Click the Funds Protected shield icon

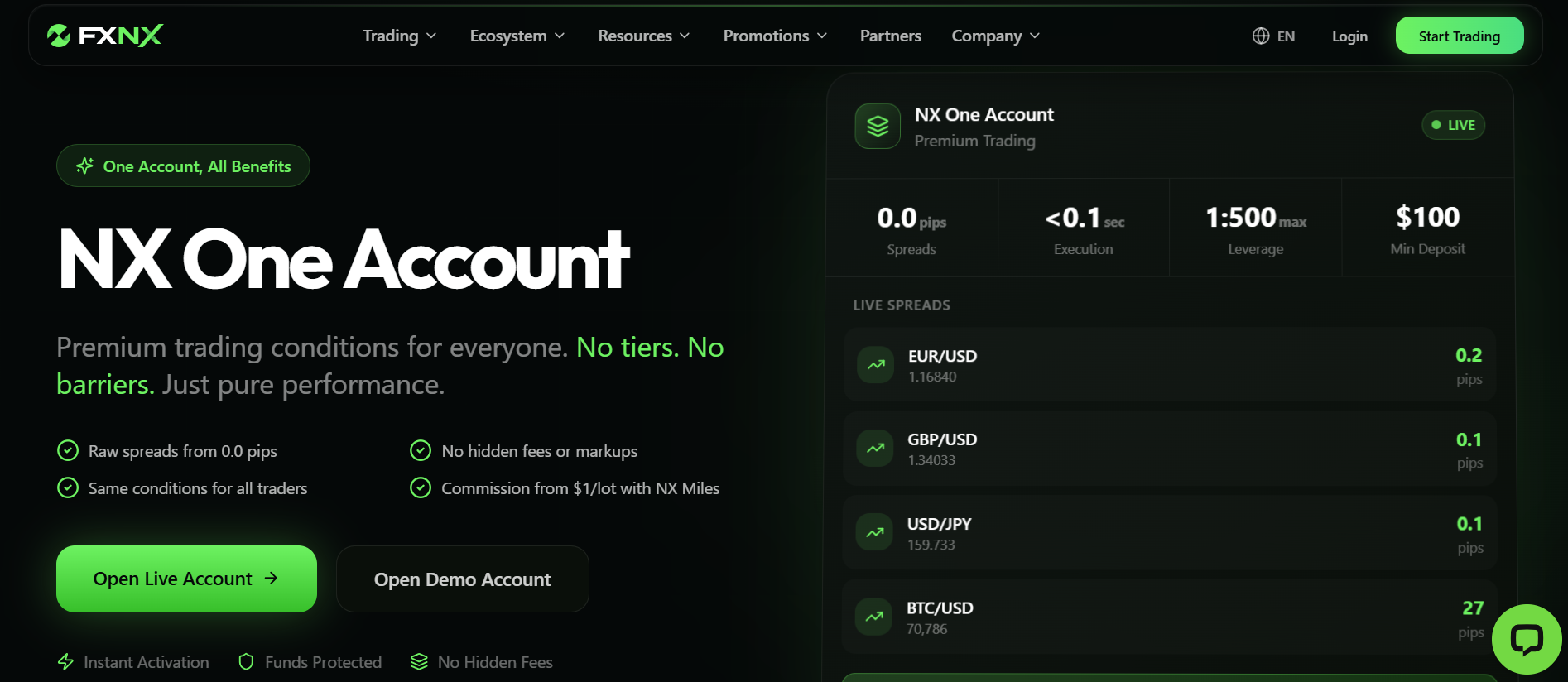point(246,662)
